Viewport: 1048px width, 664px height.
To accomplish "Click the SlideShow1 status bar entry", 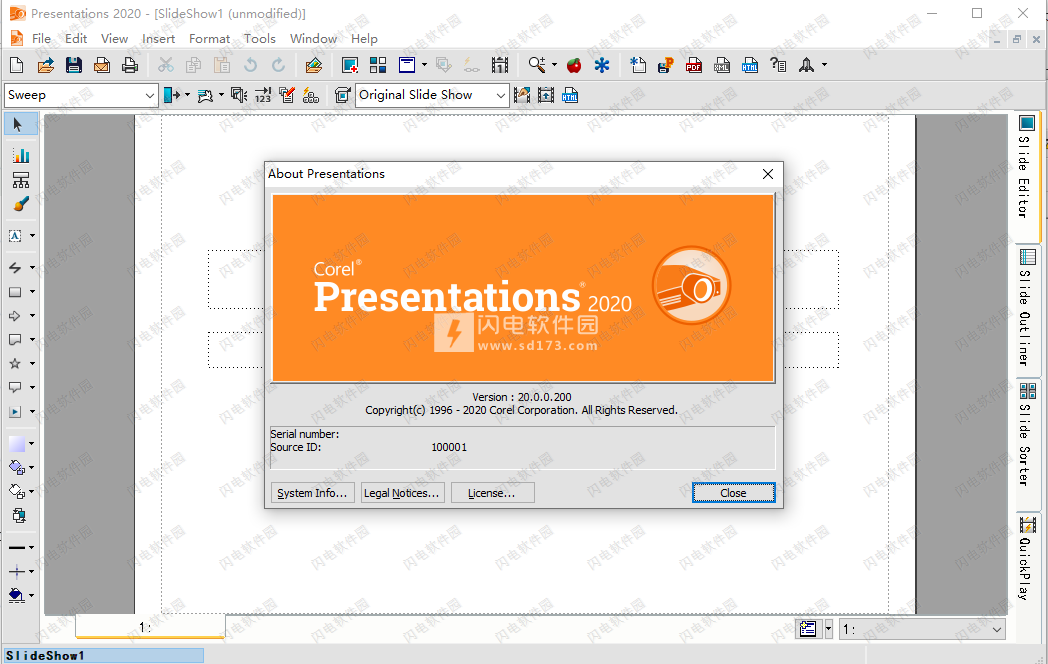I will [x=104, y=655].
